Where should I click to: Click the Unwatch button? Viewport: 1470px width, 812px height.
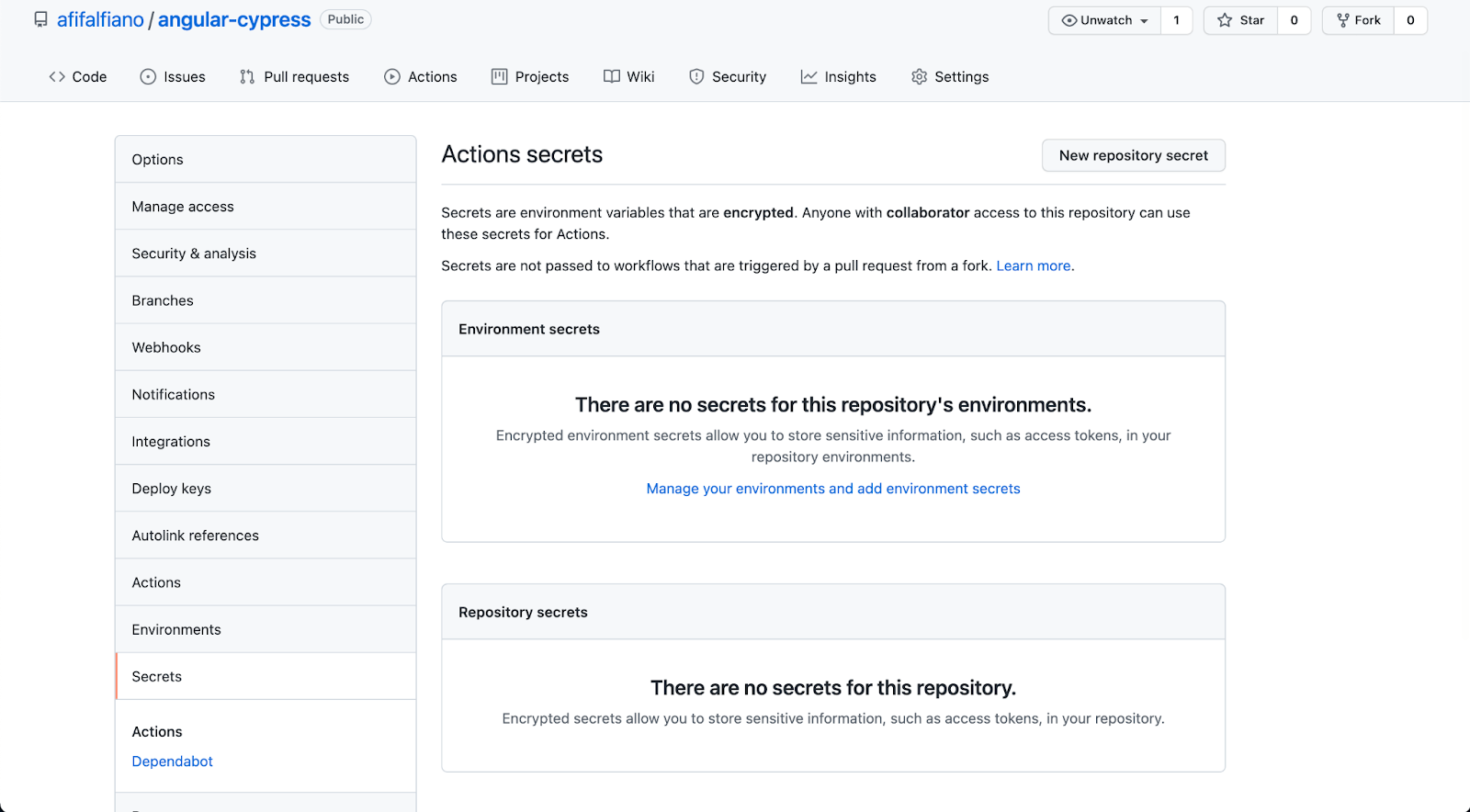(1105, 20)
